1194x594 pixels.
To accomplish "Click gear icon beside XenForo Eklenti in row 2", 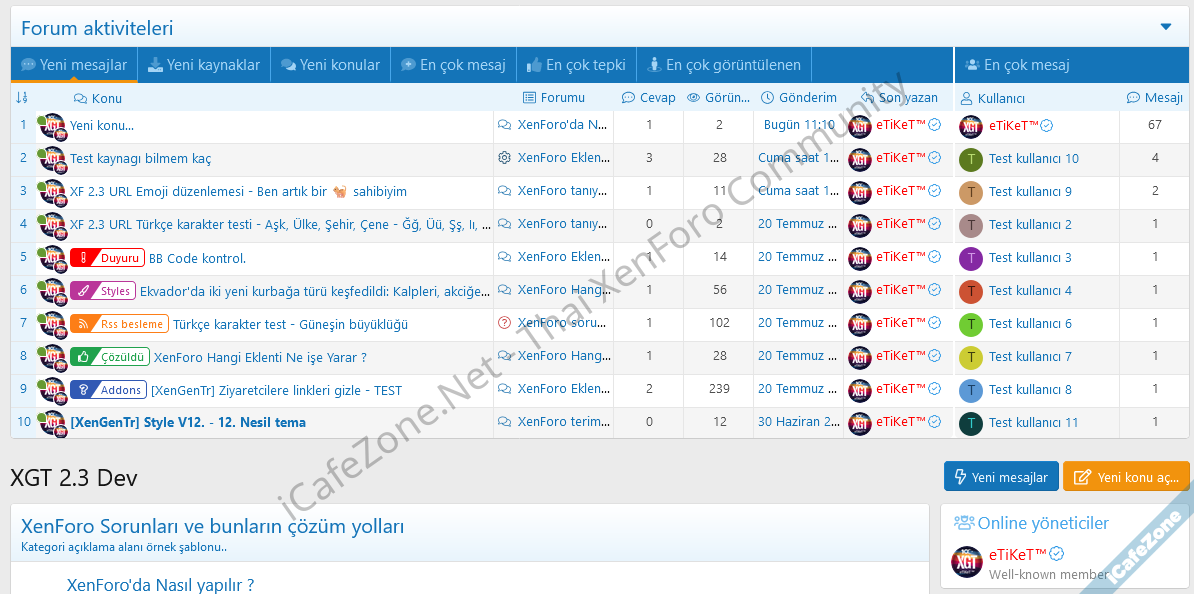I will 504,158.
